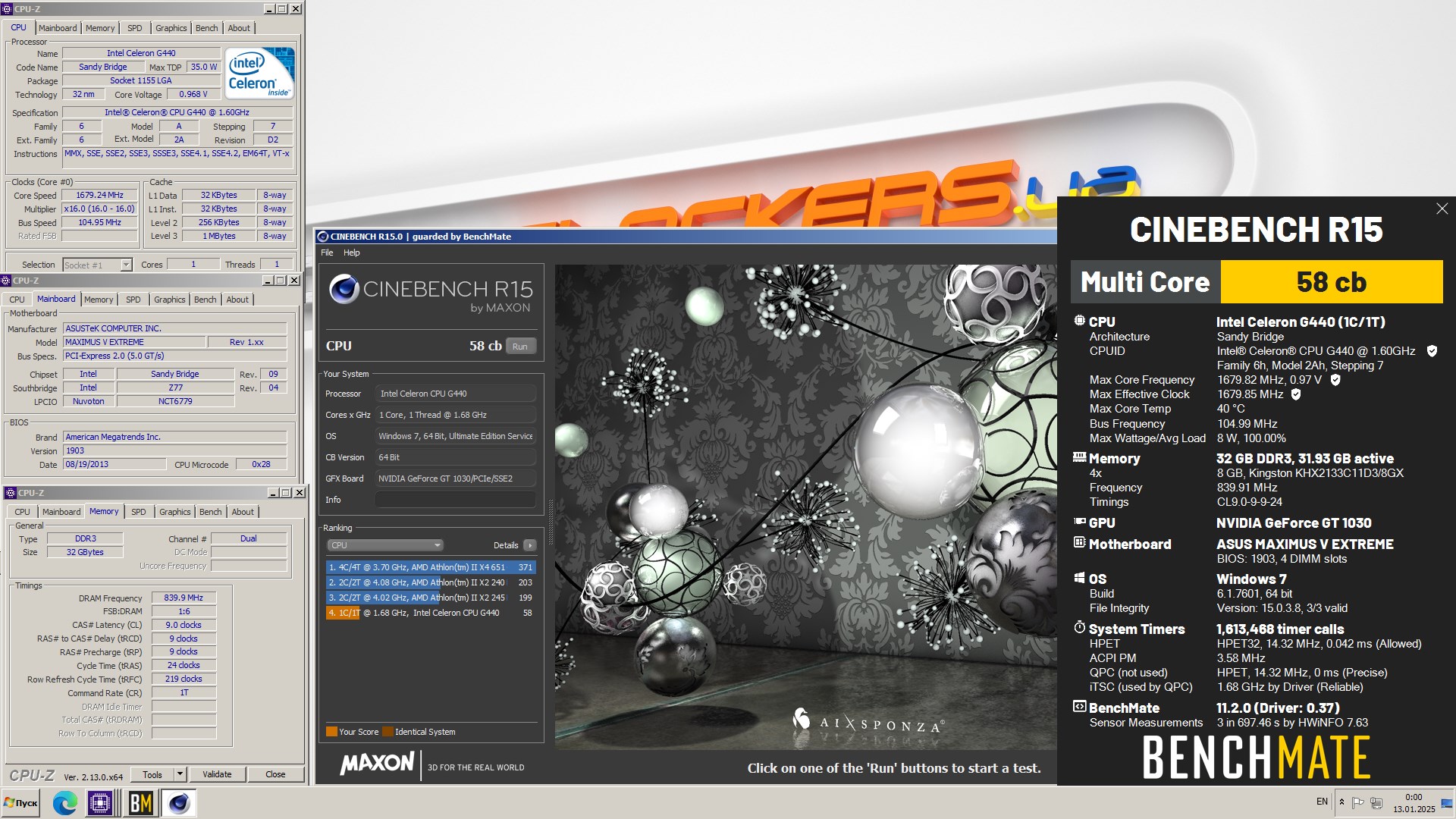The height and width of the screenshot is (819, 1456).
Task: Click the CPU-Z taskbar icon
Action: pyautogui.click(x=100, y=802)
